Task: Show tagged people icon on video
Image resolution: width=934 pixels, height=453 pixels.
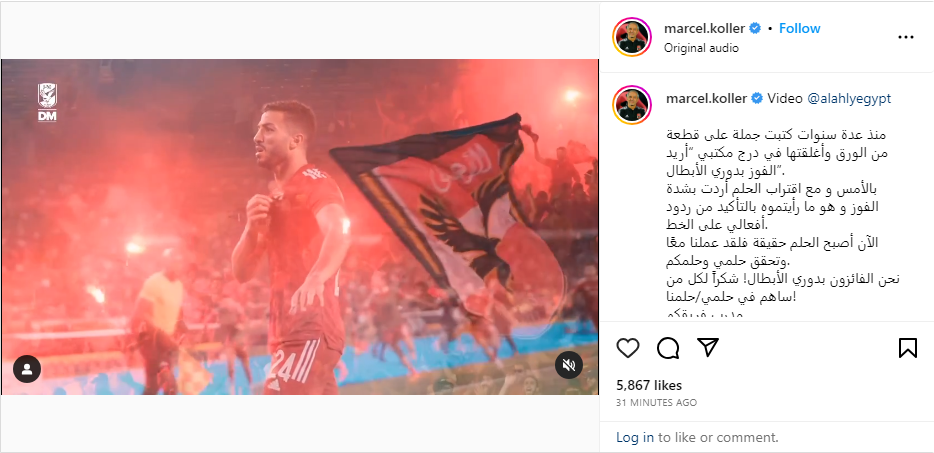Action: tap(27, 369)
